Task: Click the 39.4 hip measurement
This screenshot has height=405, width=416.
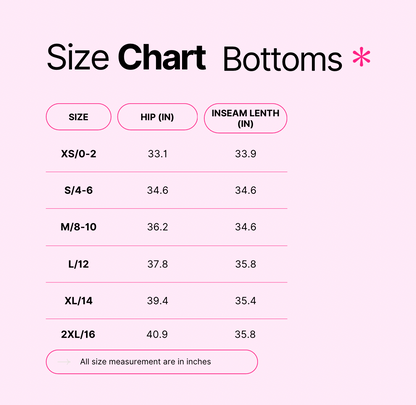Action: coord(157,301)
